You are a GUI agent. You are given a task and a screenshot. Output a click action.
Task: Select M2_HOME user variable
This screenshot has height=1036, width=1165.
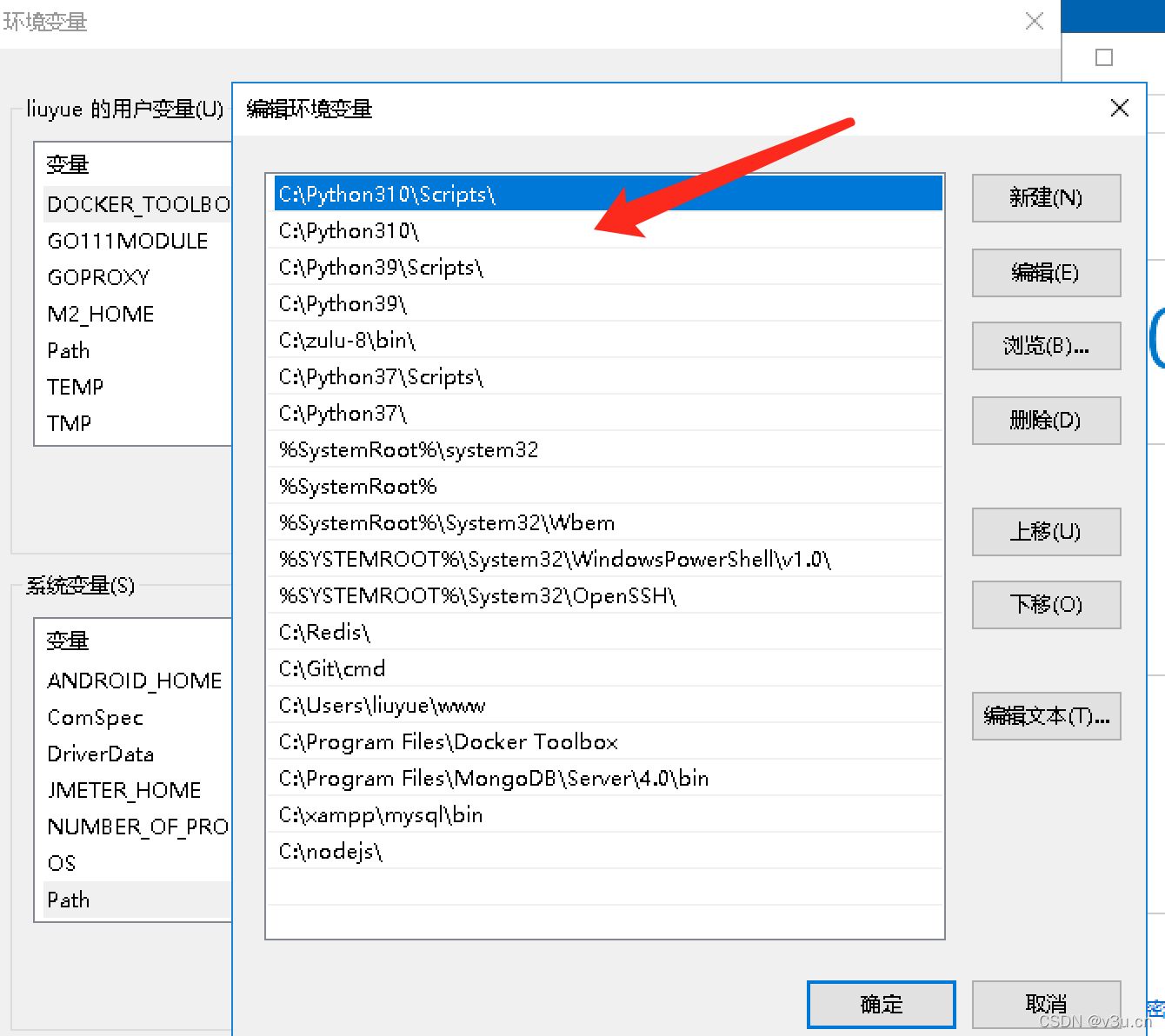pyautogui.click(x=137, y=314)
